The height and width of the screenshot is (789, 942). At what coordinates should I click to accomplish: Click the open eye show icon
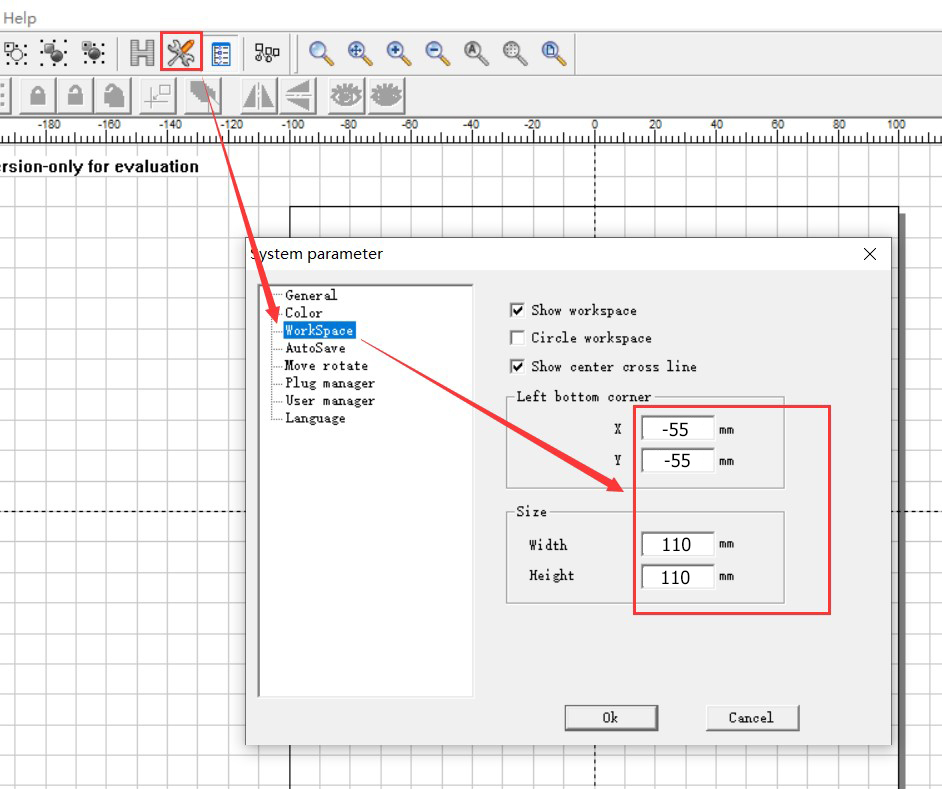[x=346, y=96]
